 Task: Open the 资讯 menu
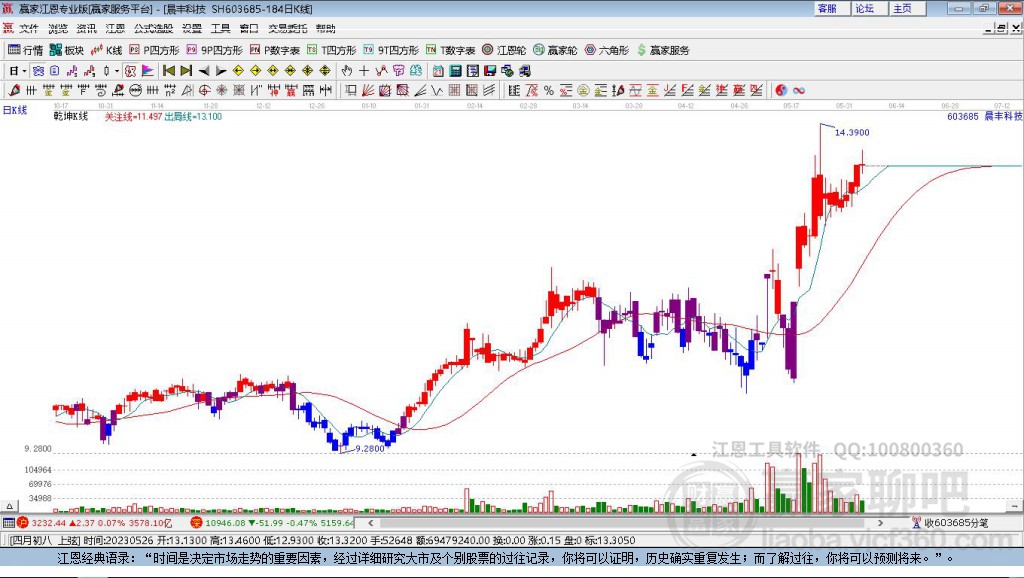(86, 29)
